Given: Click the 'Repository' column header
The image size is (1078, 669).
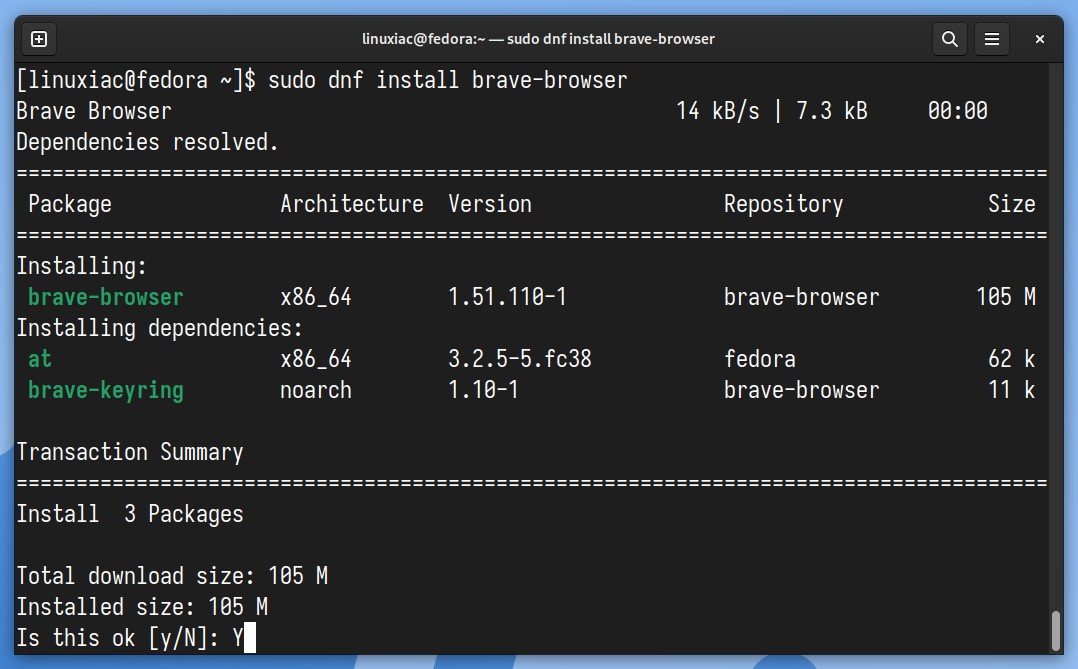Looking at the screenshot, I should point(784,204).
